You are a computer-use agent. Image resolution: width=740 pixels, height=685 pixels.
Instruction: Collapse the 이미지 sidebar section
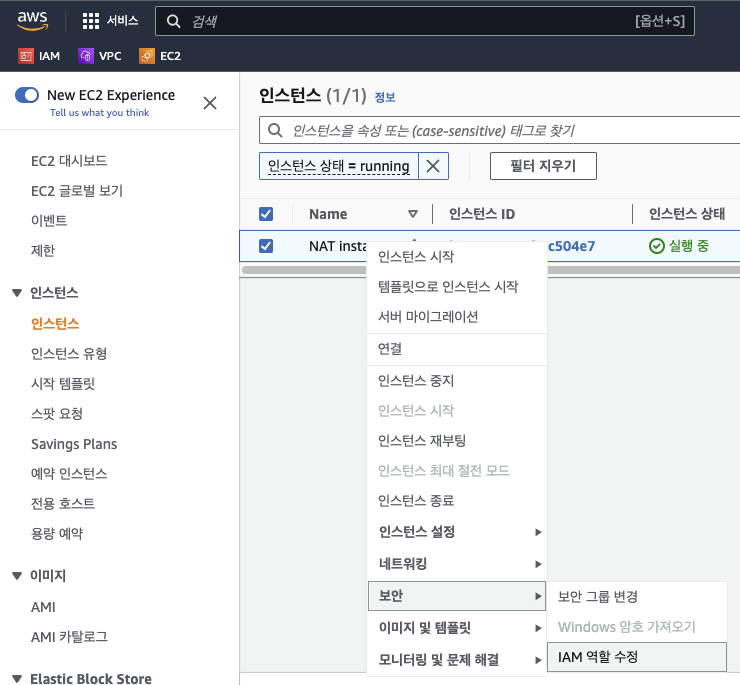[x=17, y=575]
